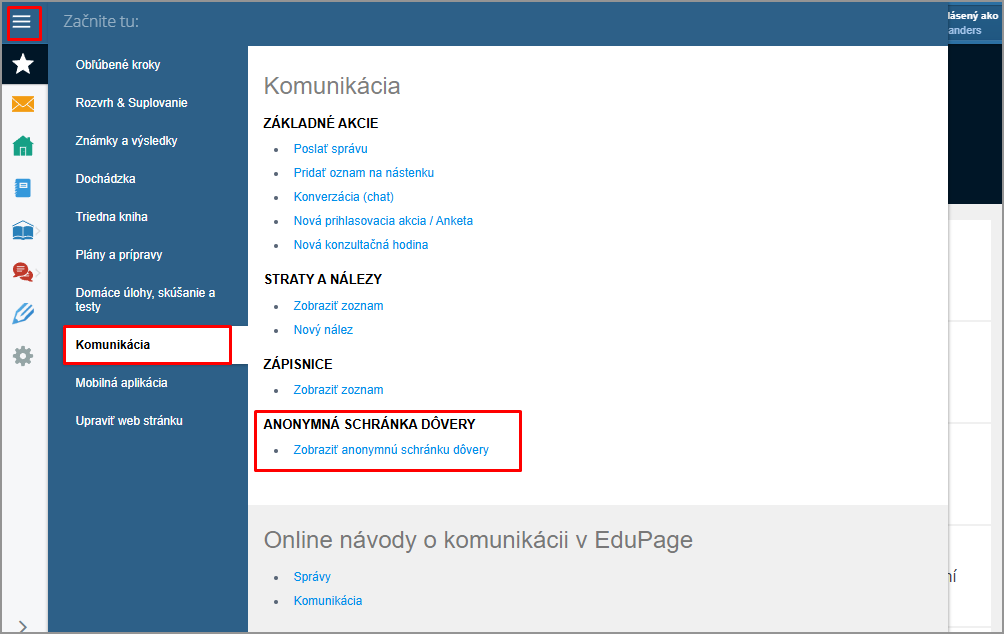Click the ZÁPISNICE section heading
Image resolution: width=1004 pixels, height=634 pixels.
pos(298,364)
